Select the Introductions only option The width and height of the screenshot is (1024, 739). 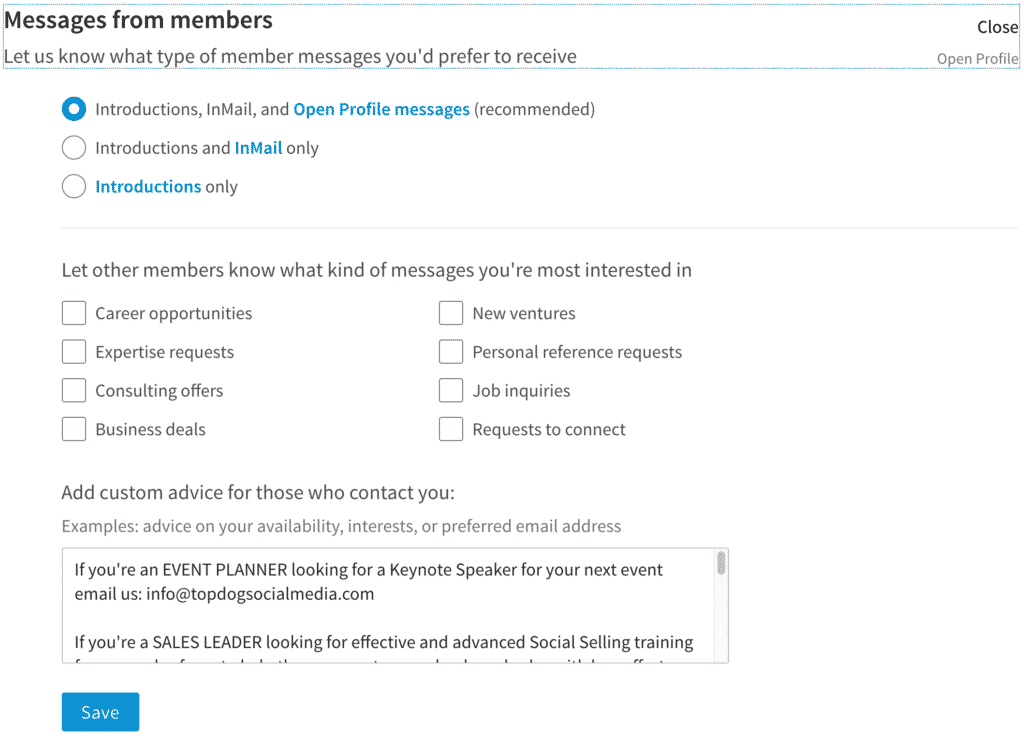73,186
